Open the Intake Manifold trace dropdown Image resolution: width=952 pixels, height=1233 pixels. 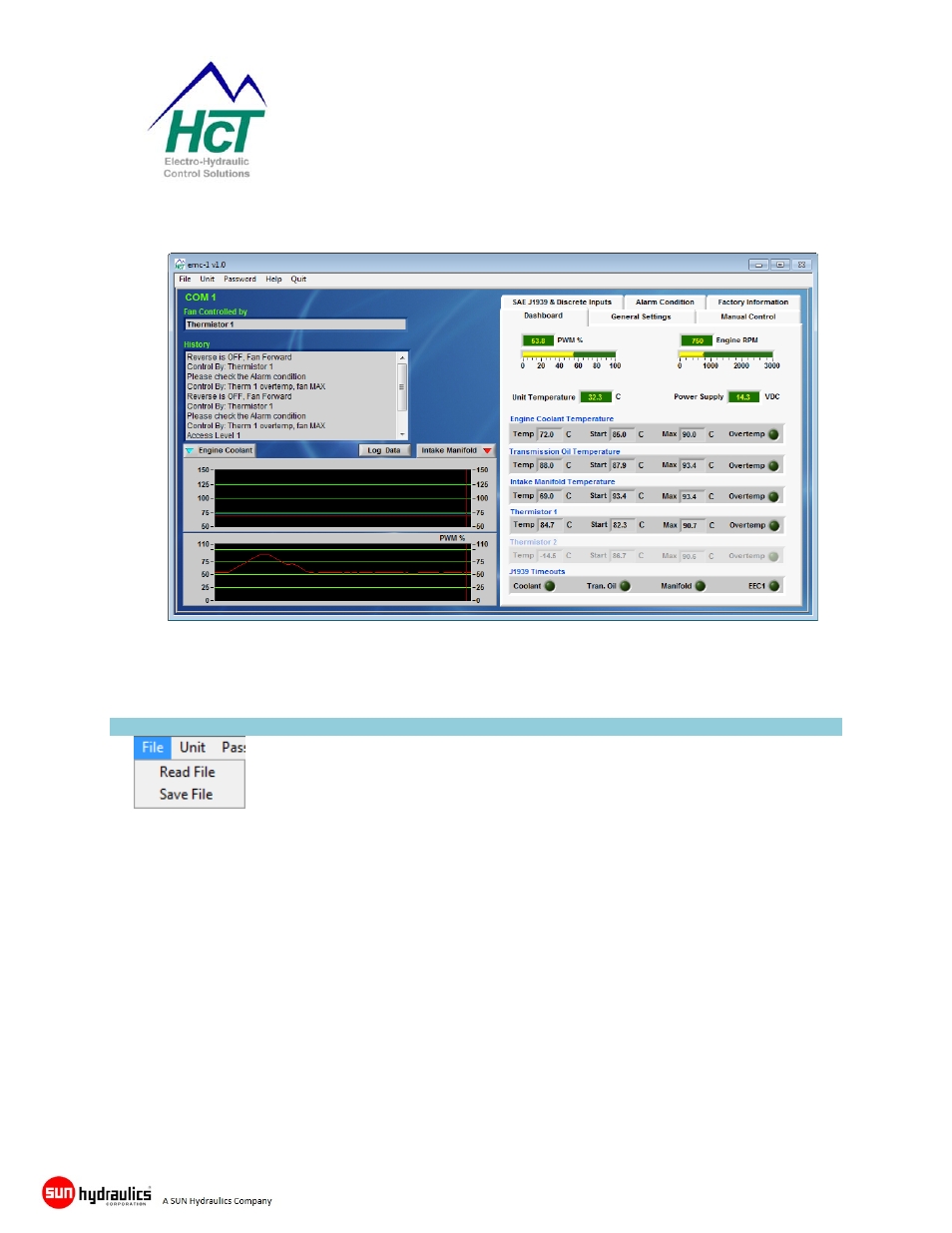click(456, 450)
